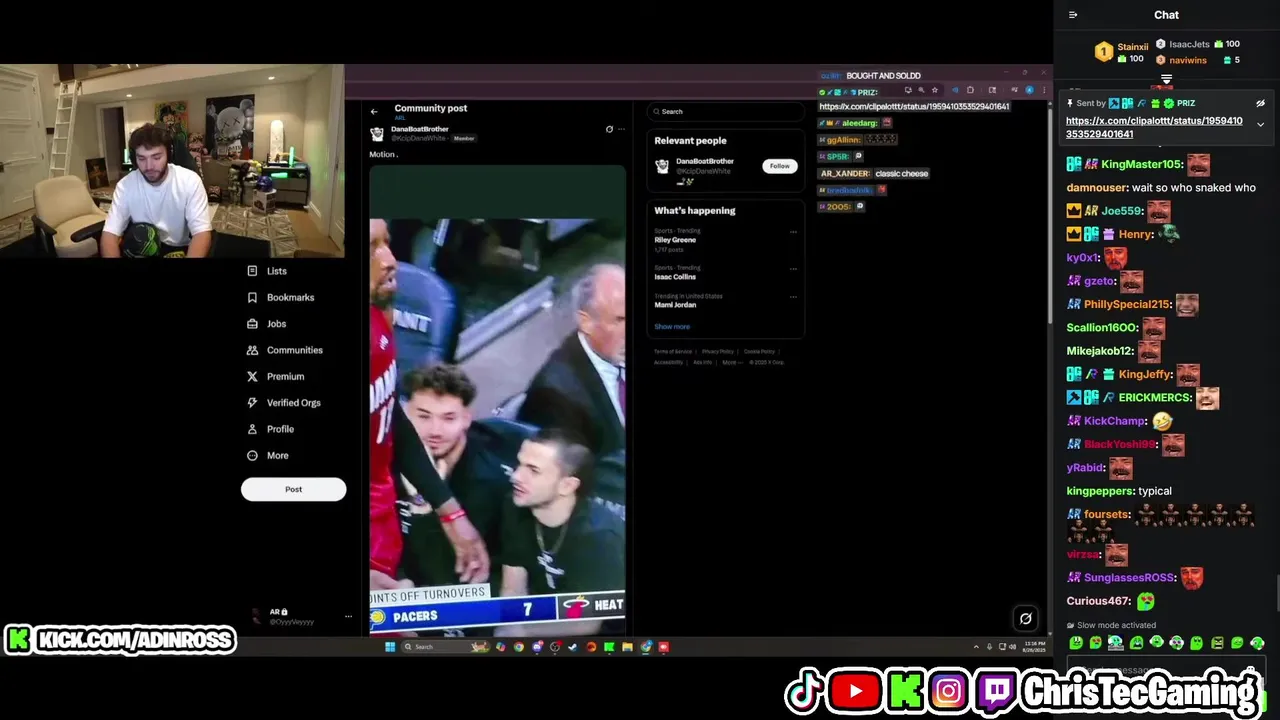Open taskbar clock and date

(1035, 647)
